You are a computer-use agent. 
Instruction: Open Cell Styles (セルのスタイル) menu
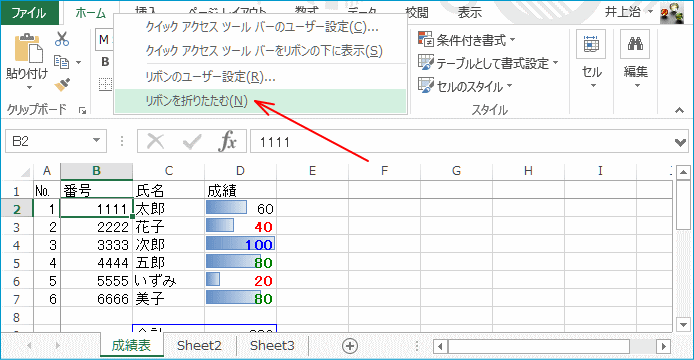click(x=465, y=86)
